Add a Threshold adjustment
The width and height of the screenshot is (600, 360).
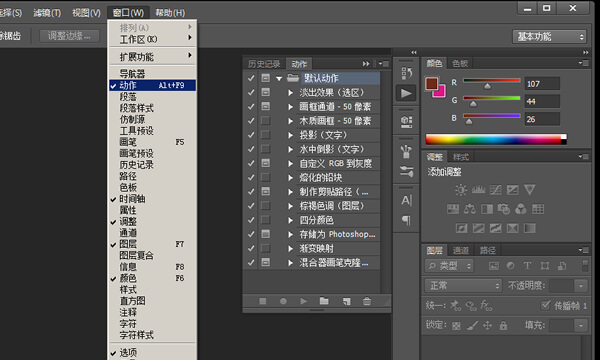(x=496, y=228)
